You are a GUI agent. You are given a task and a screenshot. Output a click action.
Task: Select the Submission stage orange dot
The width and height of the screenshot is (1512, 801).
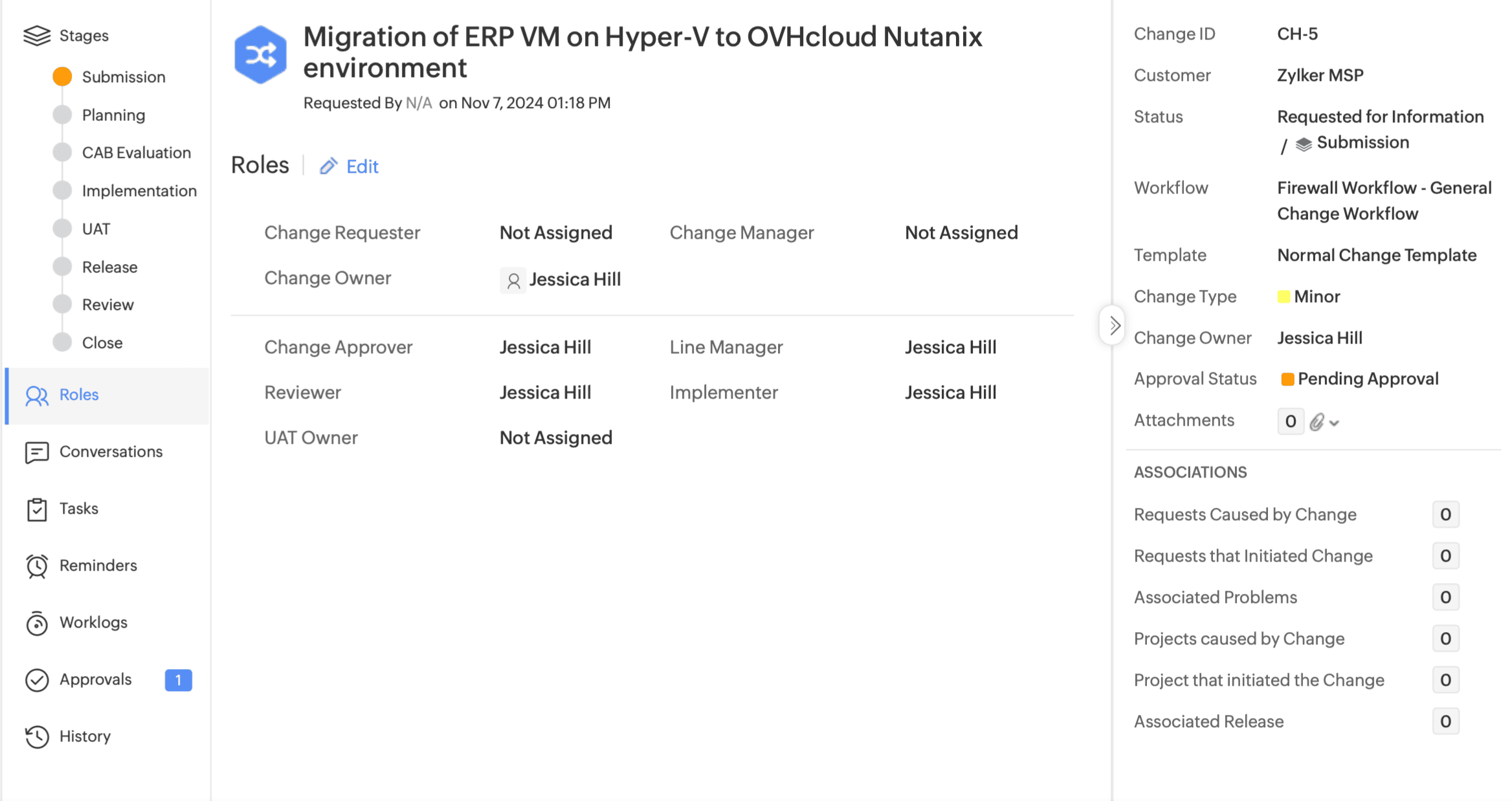pyautogui.click(x=62, y=77)
